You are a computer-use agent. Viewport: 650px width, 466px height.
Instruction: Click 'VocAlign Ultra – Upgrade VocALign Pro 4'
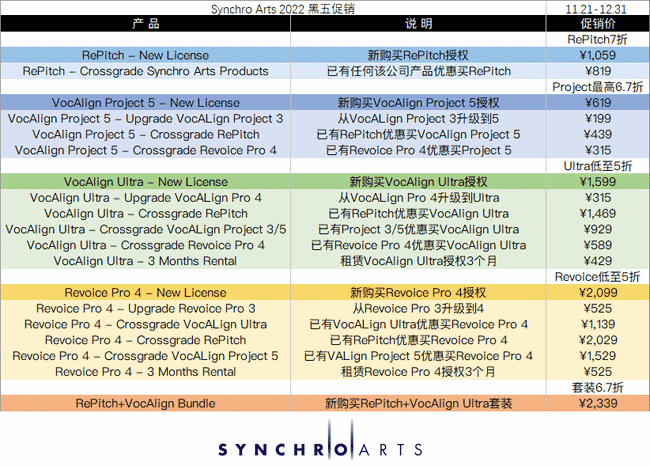click(146, 198)
